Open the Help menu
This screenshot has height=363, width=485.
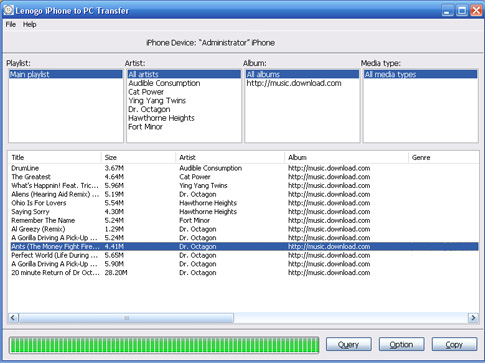click(x=29, y=24)
